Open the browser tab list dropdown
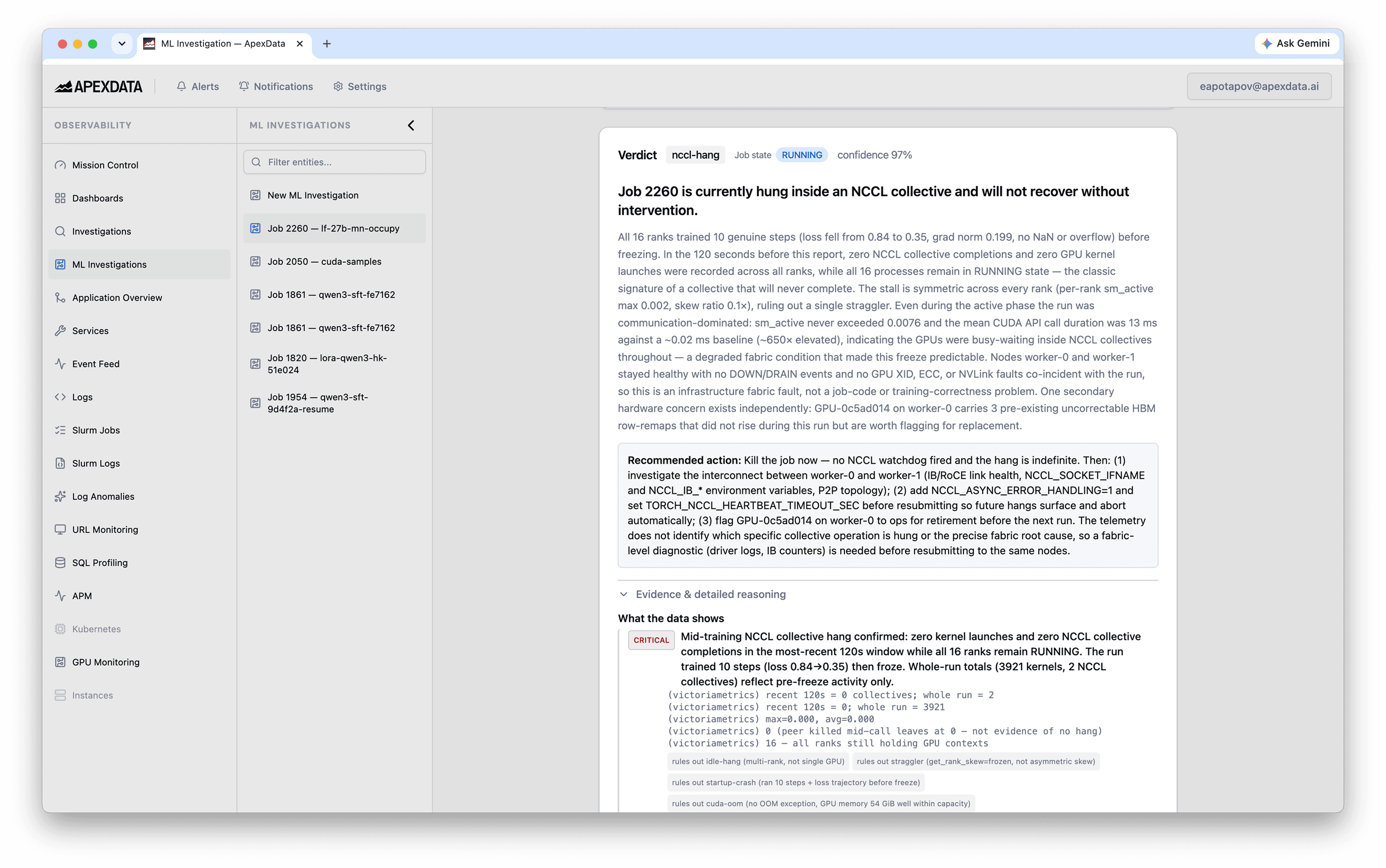Viewport: 1386px width, 868px height. pyautogui.click(x=122, y=44)
